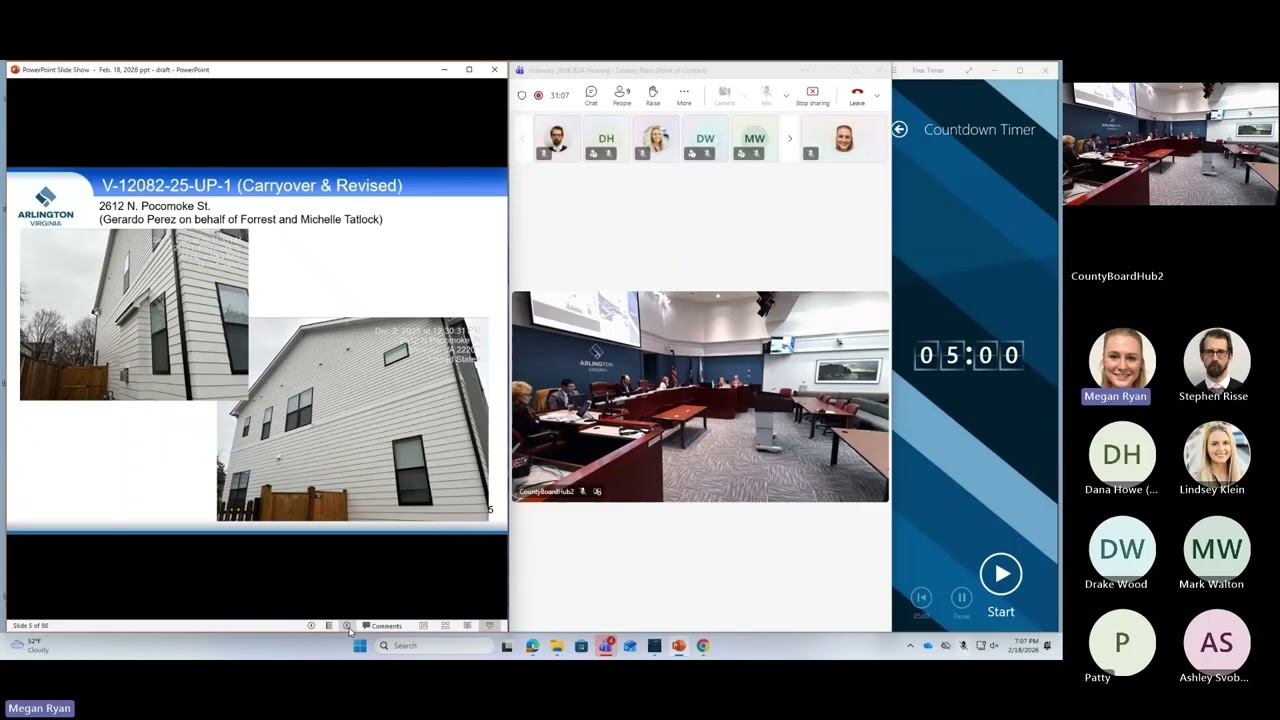Toggle the Mic mute in Teams toolbar

767,96
